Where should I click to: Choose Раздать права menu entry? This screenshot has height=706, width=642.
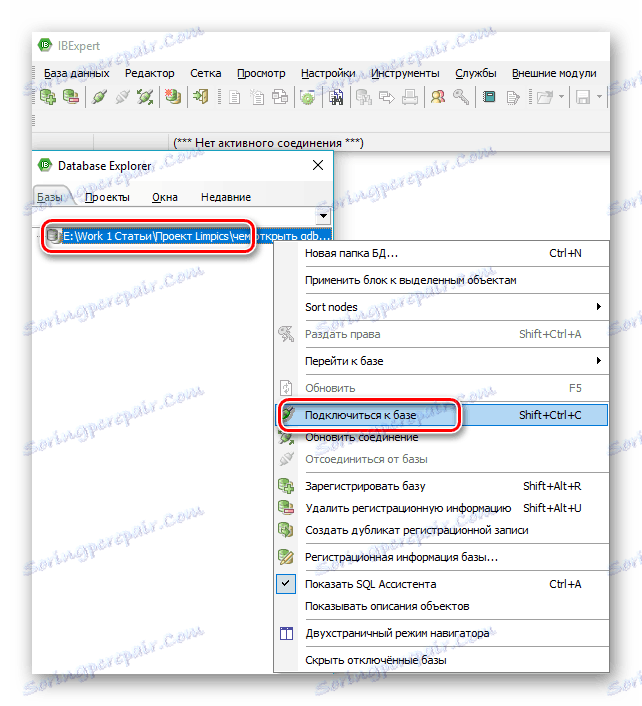442,334
